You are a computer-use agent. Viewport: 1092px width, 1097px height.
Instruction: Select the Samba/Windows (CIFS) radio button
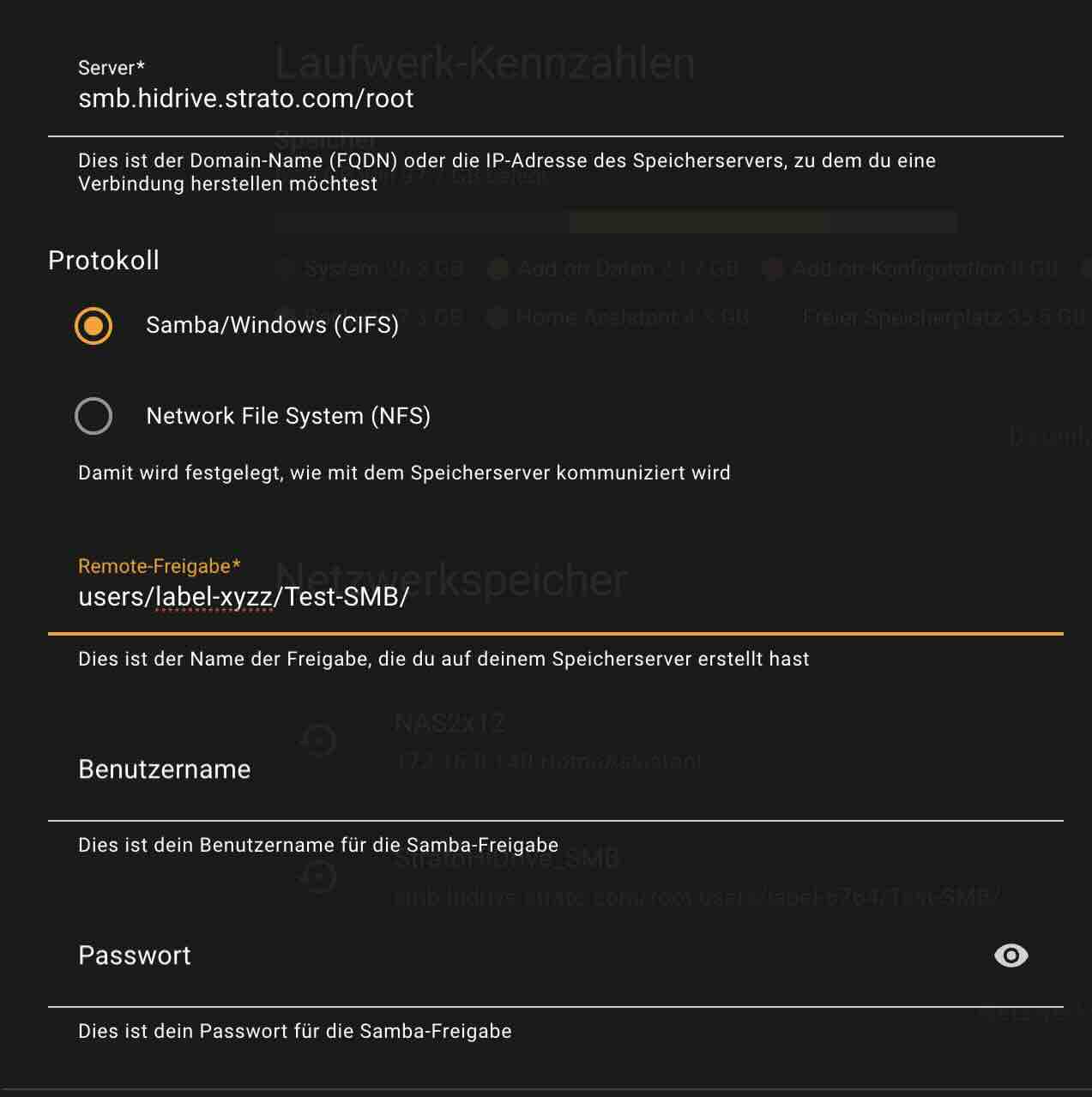click(x=94, y=326)
